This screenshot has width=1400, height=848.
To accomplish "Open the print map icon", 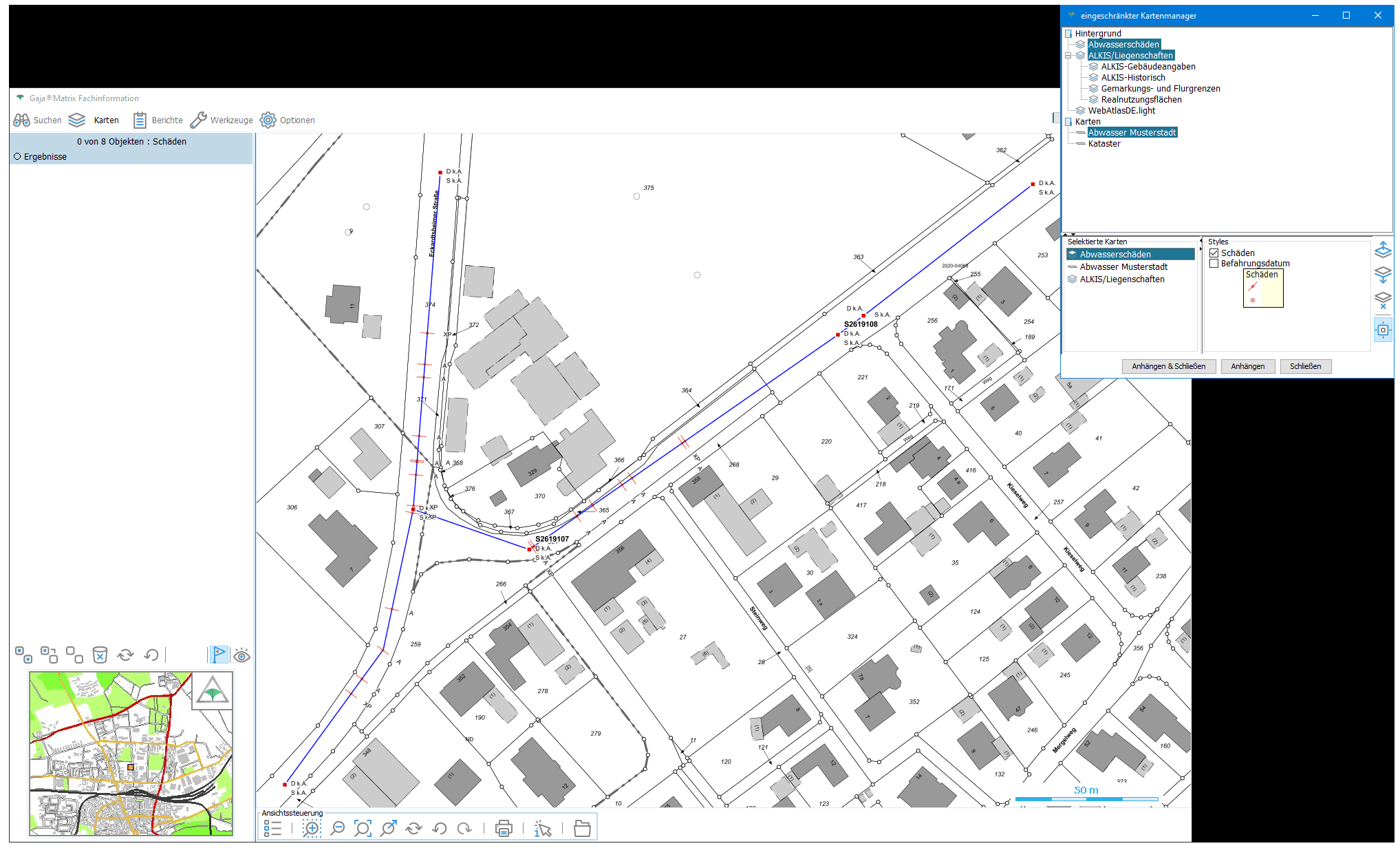I will tap(504, 828).
